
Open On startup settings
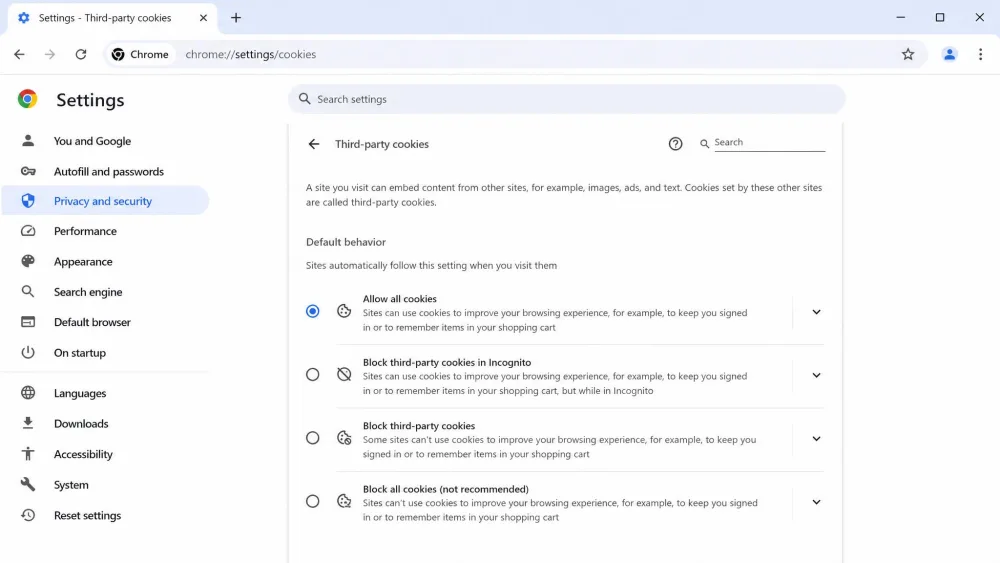point(106,353)
